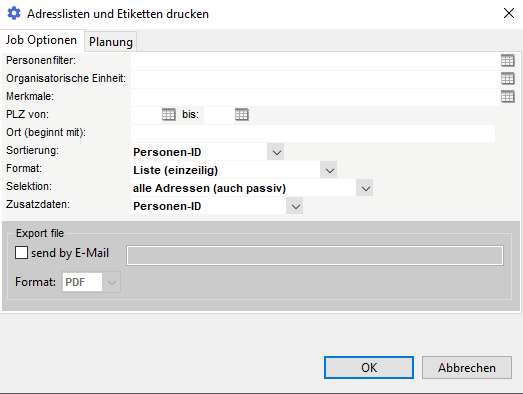Open the Merkmale lookup table icon
Viewport: 523px width, 394px height.
[x=508, y=97]
